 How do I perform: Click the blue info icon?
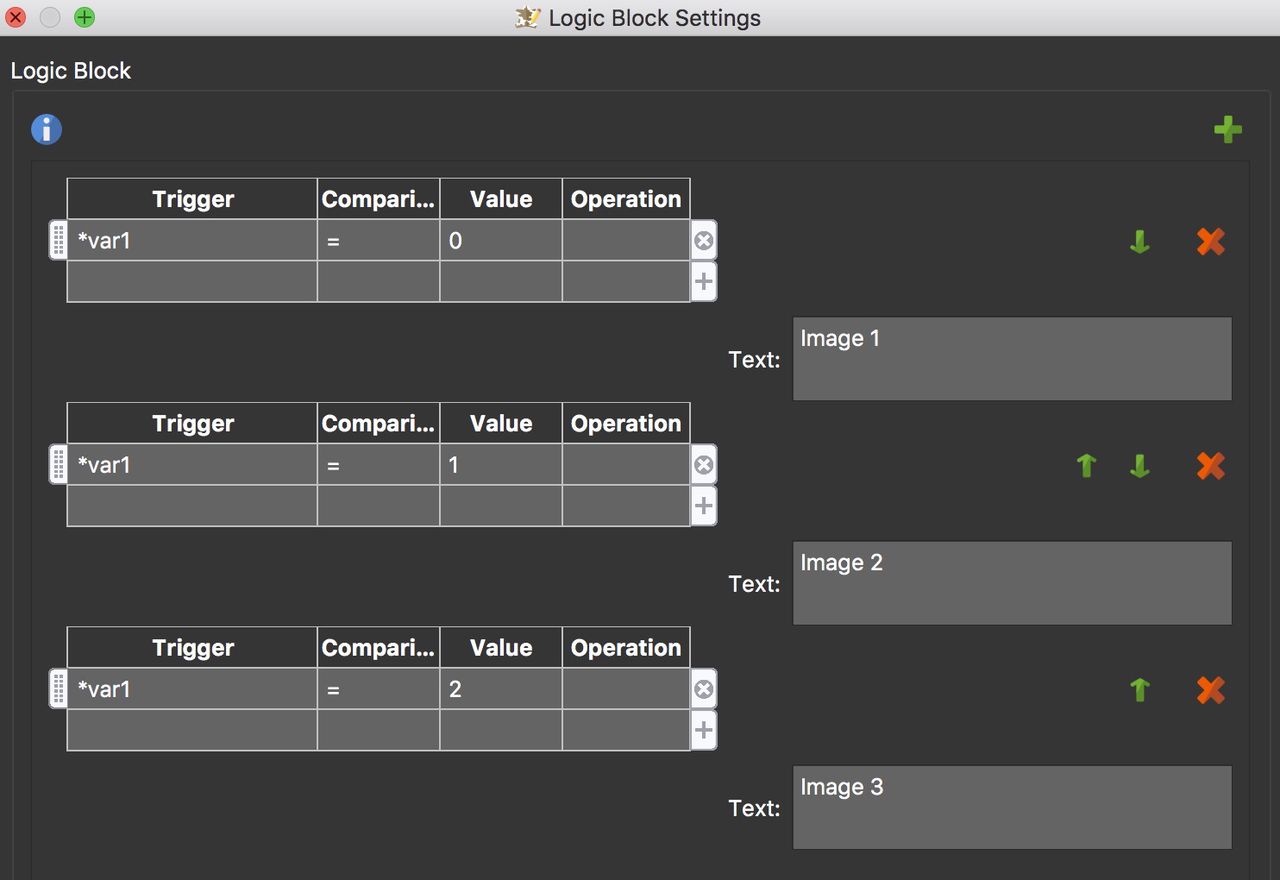(x=45, y=129)
